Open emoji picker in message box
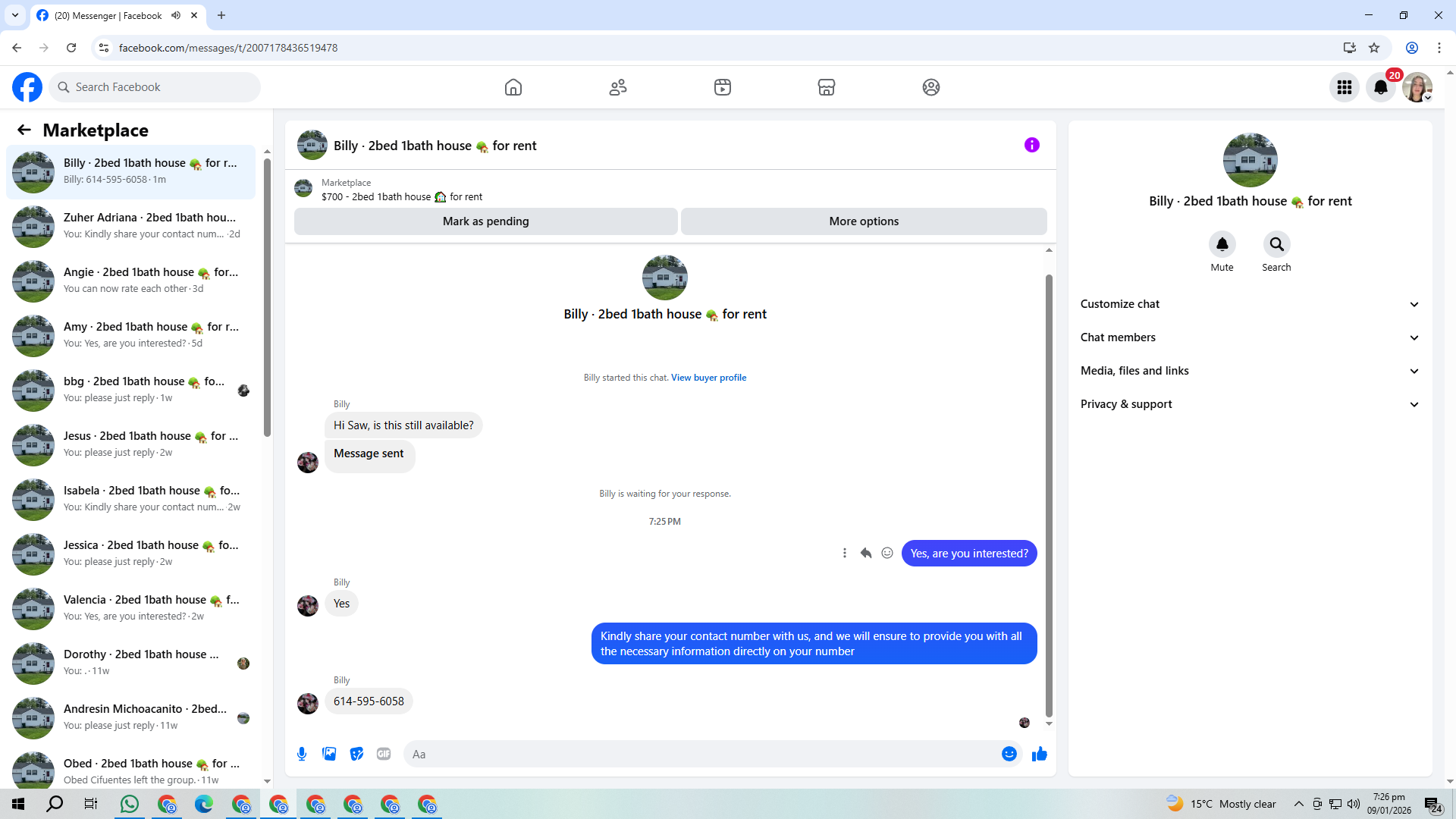 point(1009,754)
